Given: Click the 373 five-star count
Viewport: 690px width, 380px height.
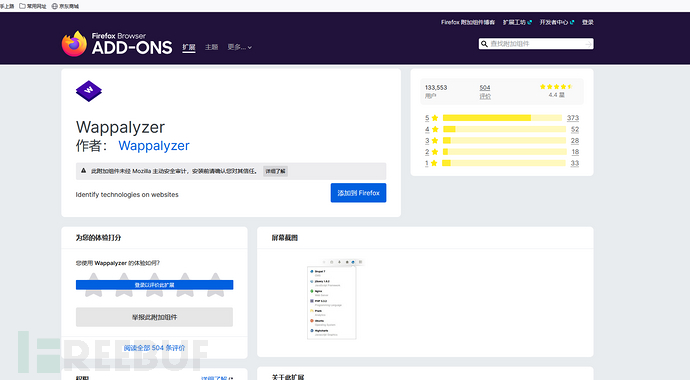Looking at the screenshot, I should click(x=573, y=118).
